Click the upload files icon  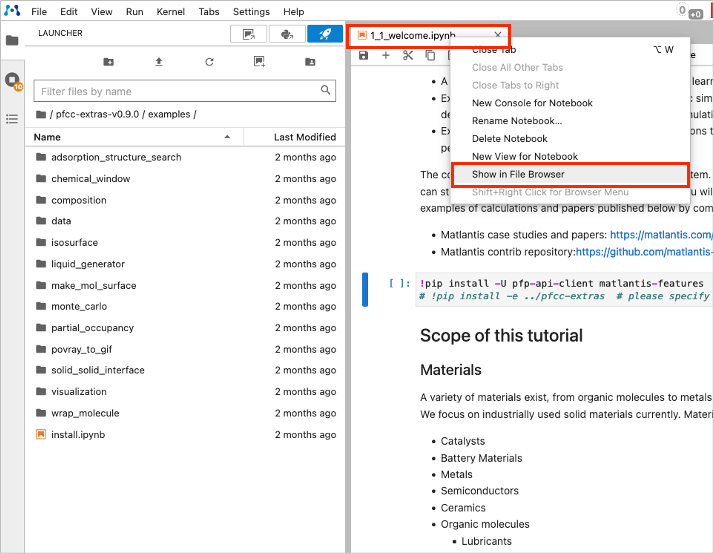point(159,62)
